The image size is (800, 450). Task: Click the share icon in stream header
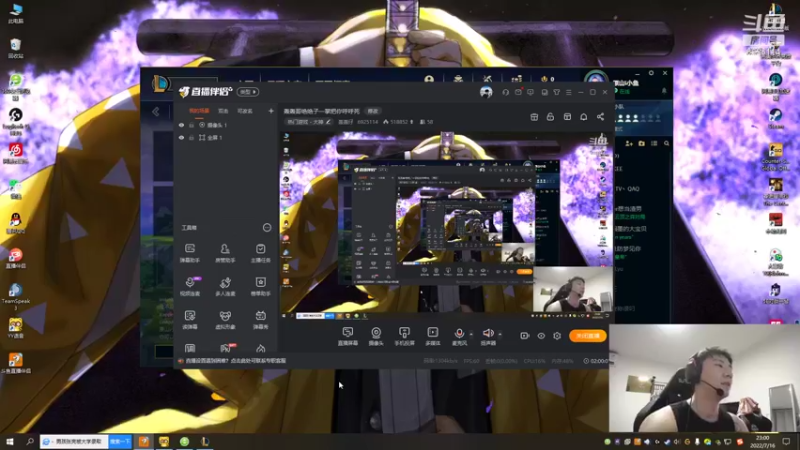[601, 117]
